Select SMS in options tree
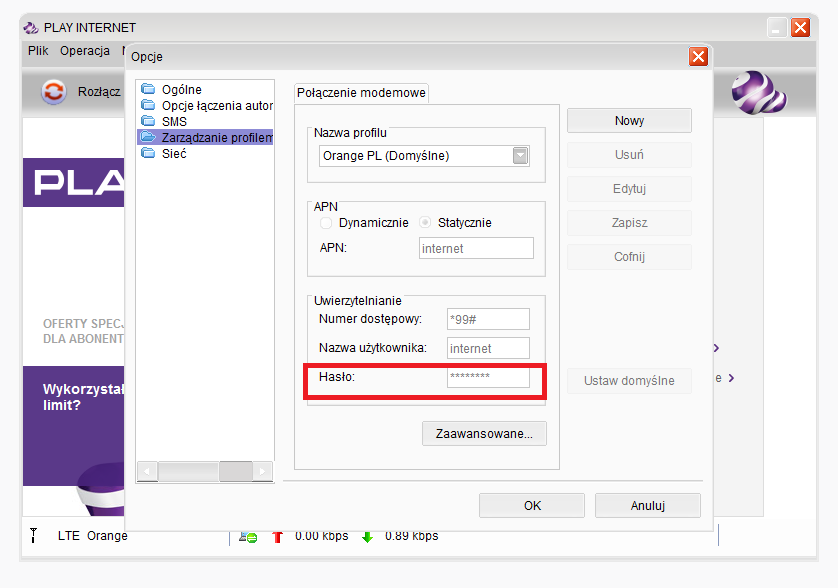Viewport: 838px width, 588px height. [174, 121]
